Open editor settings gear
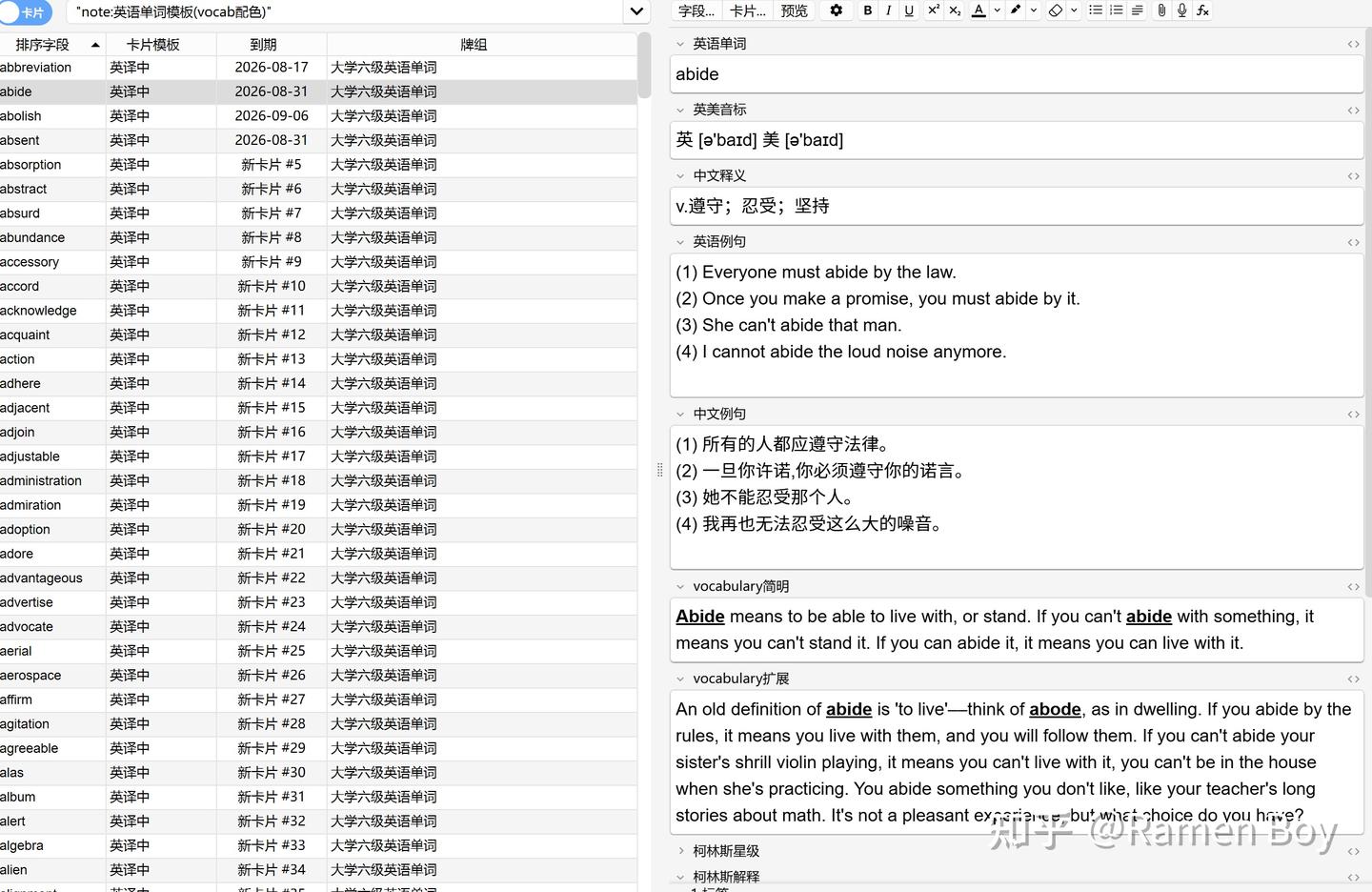The width and height of the screenshot is (1372, 892). 837,10
